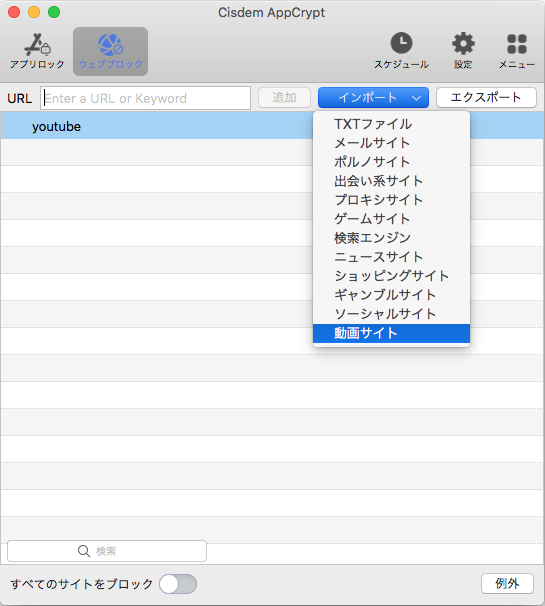Choose ゲームサイト from import menu
Screen dimensions: 545x606
point(391,219)
